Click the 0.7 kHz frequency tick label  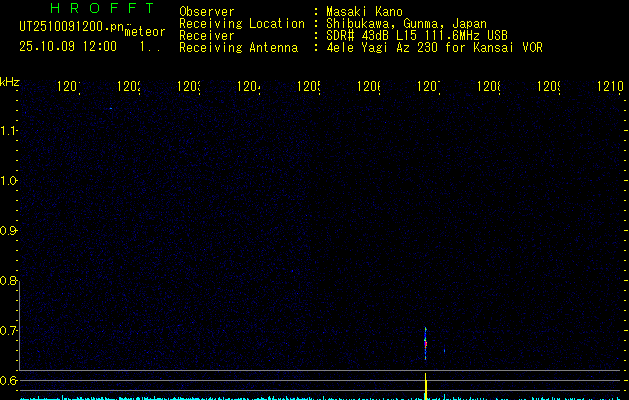[x=9, y=331]
